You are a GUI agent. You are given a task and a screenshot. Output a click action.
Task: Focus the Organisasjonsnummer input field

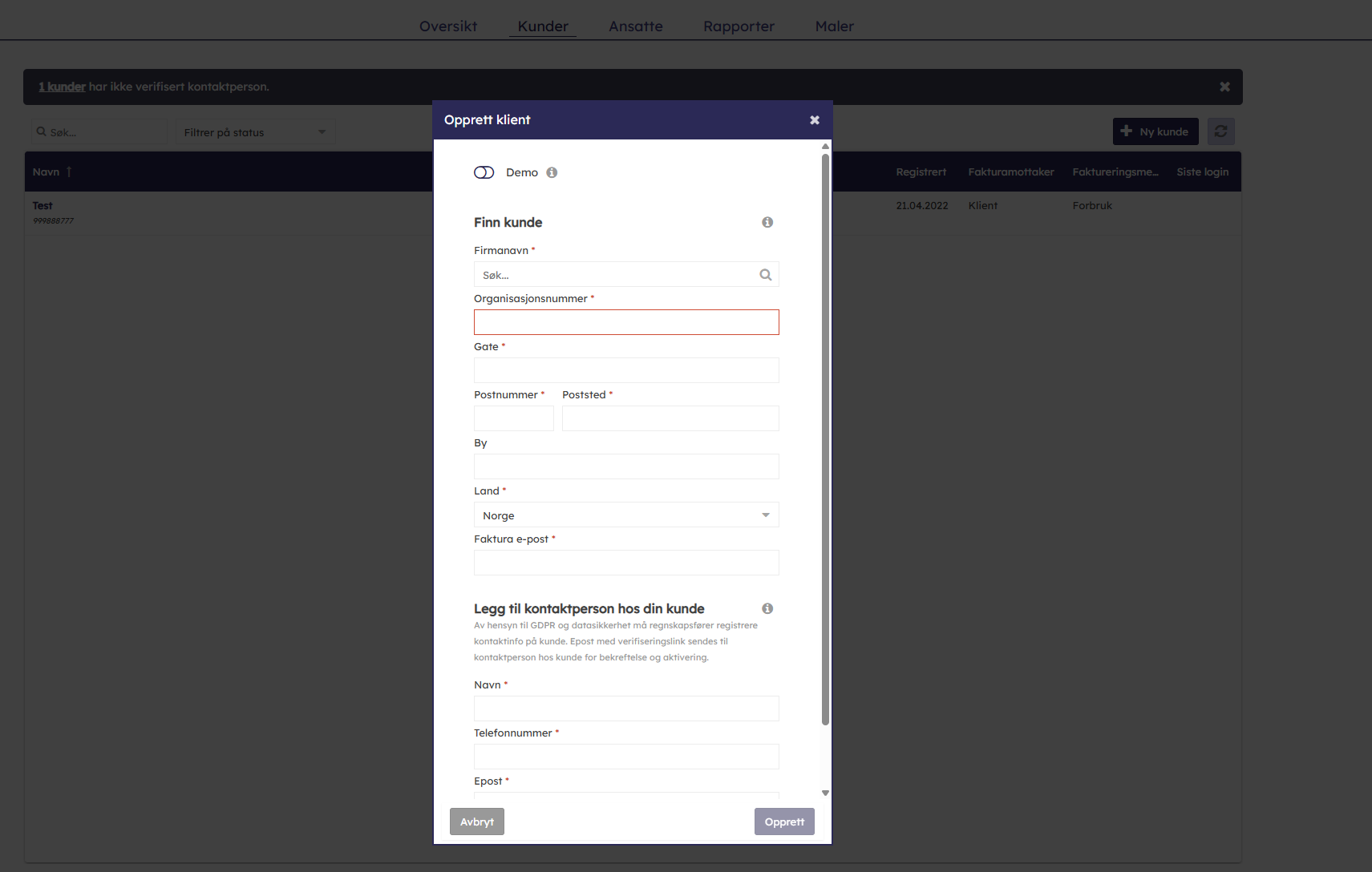pyautogui.click(x=625, y=322)
